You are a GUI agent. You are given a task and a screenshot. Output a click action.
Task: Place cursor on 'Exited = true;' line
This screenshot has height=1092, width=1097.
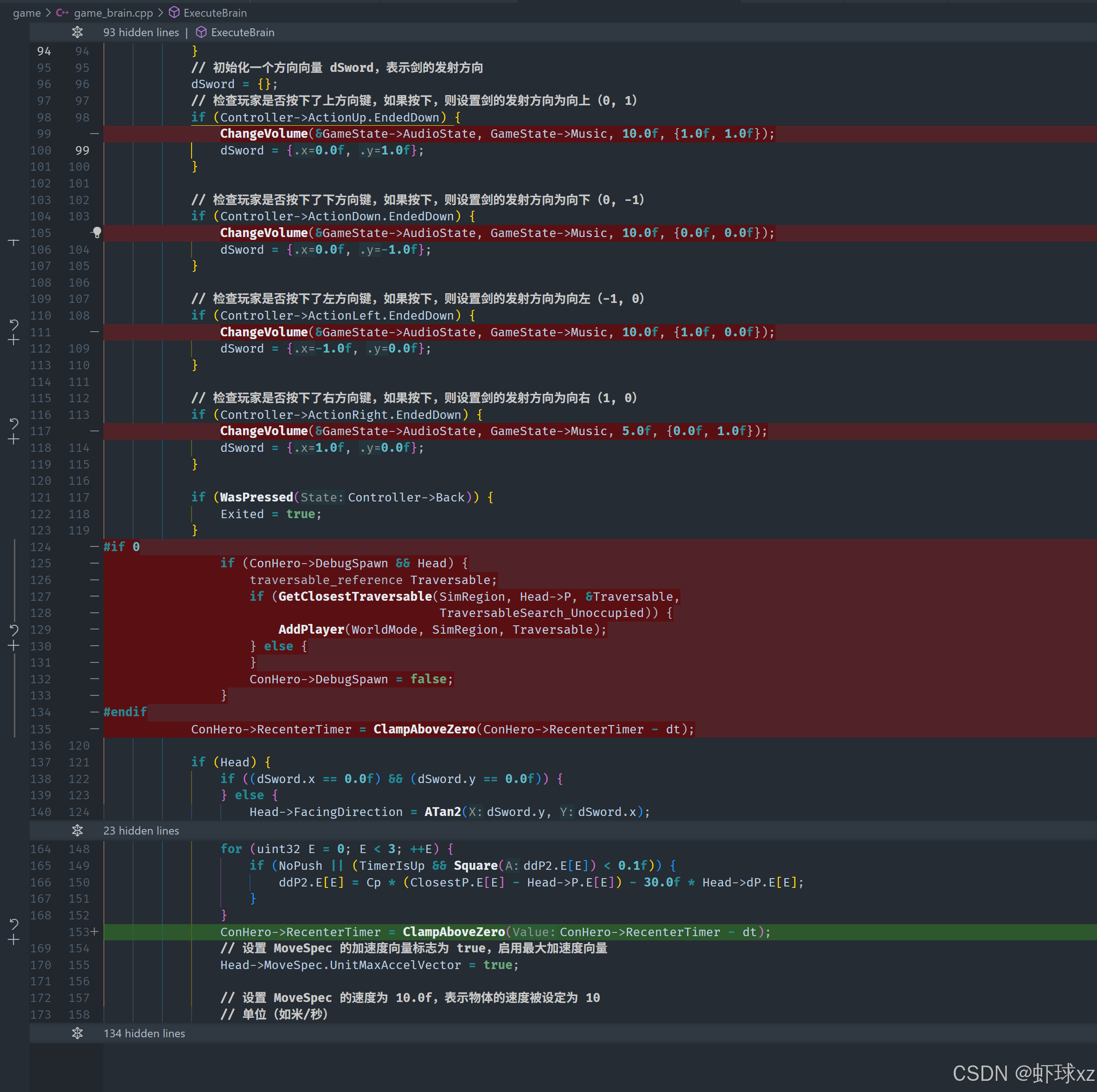coord(270,514)
